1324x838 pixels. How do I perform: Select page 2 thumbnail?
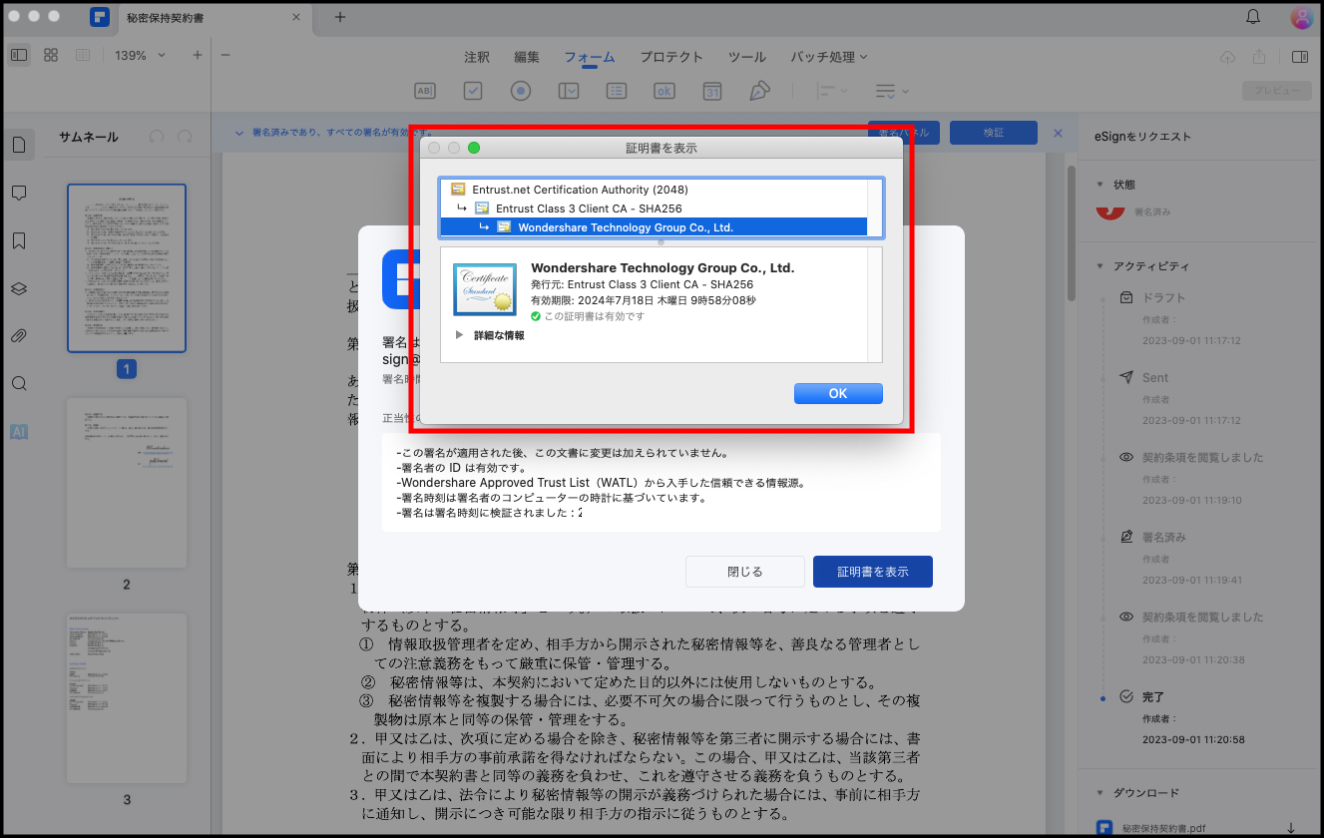pos(127,483)
